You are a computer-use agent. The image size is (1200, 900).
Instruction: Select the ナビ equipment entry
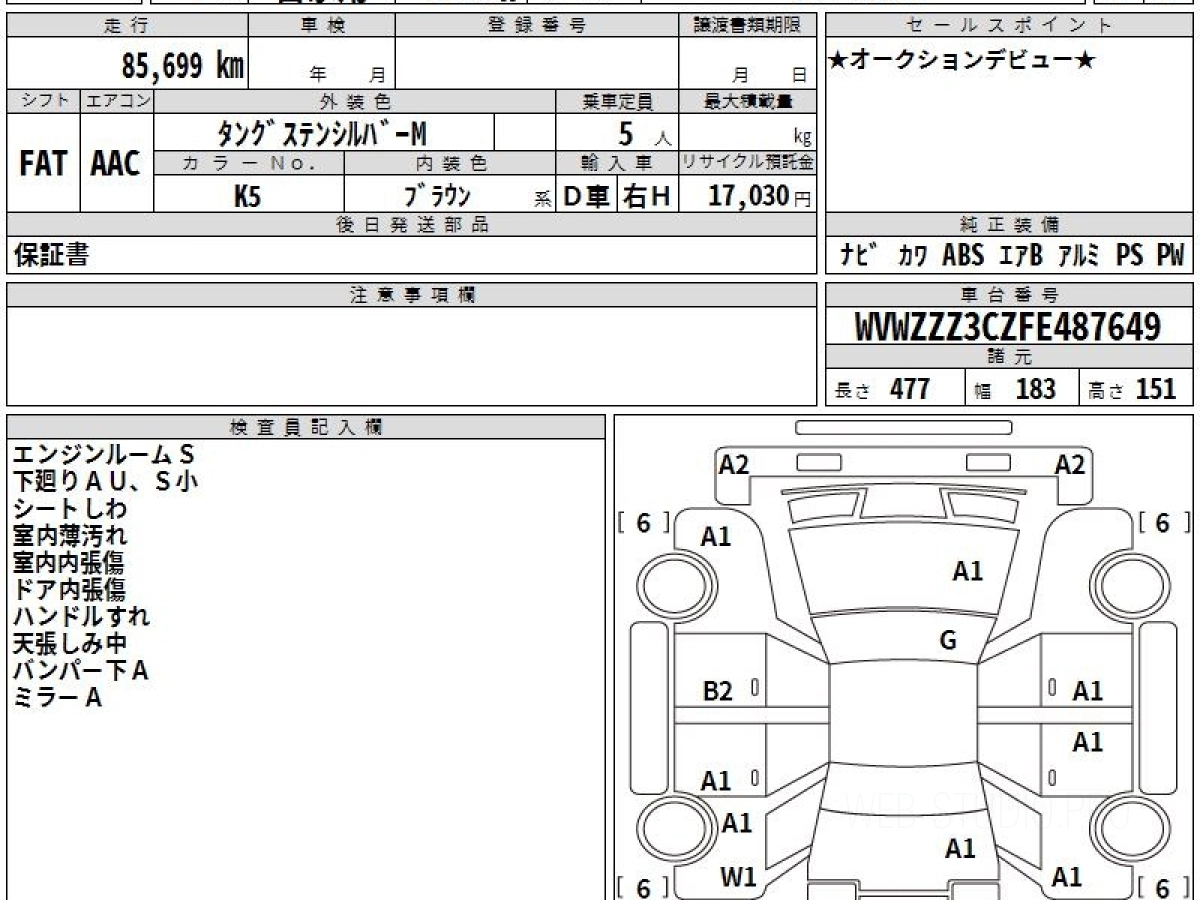857,256
